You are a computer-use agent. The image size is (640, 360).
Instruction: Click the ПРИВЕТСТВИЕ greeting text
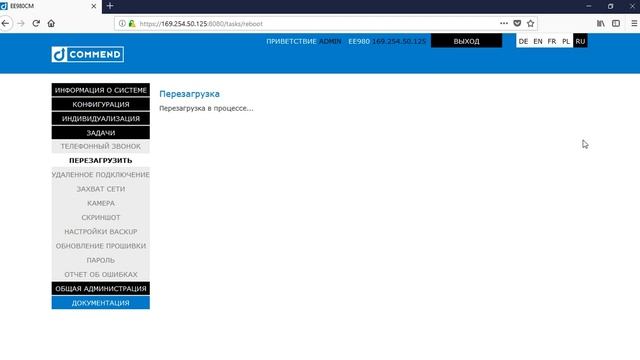coord(291,41)
